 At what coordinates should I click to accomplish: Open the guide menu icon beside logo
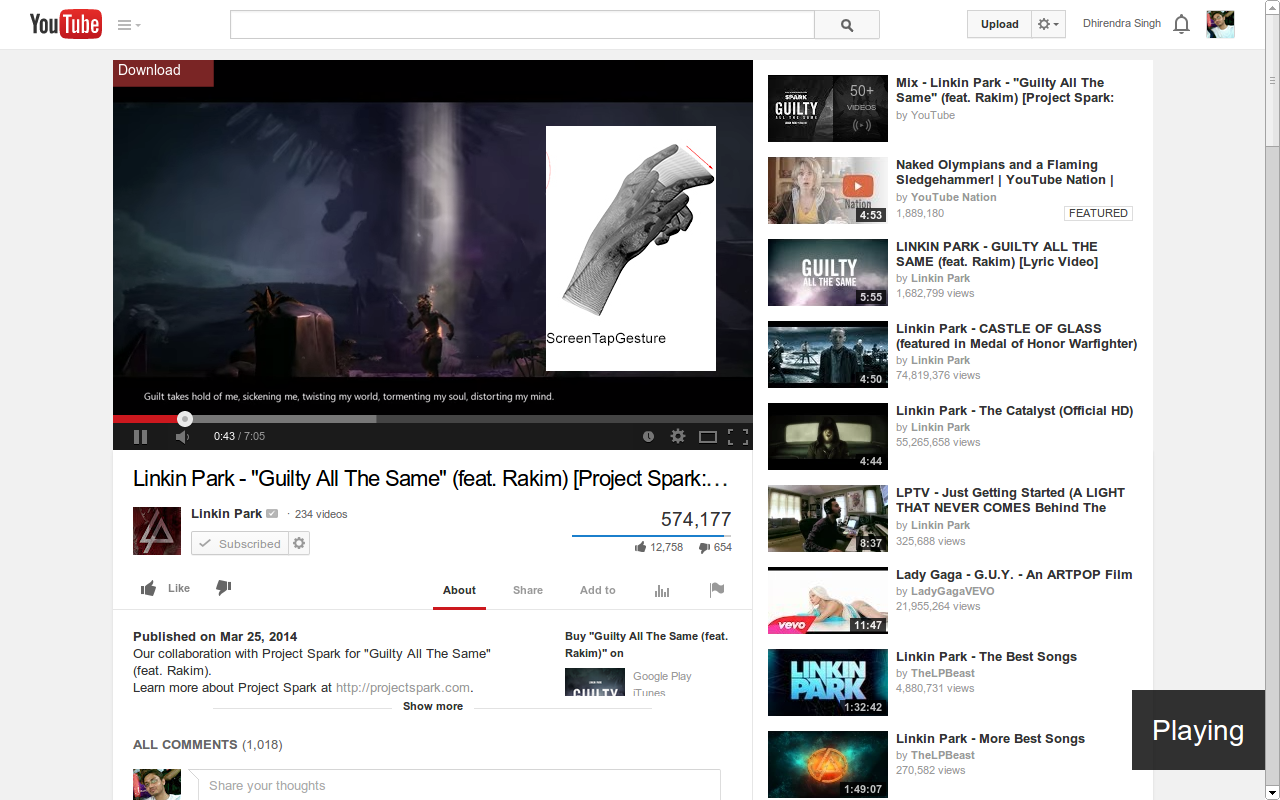tap(129, 25)
